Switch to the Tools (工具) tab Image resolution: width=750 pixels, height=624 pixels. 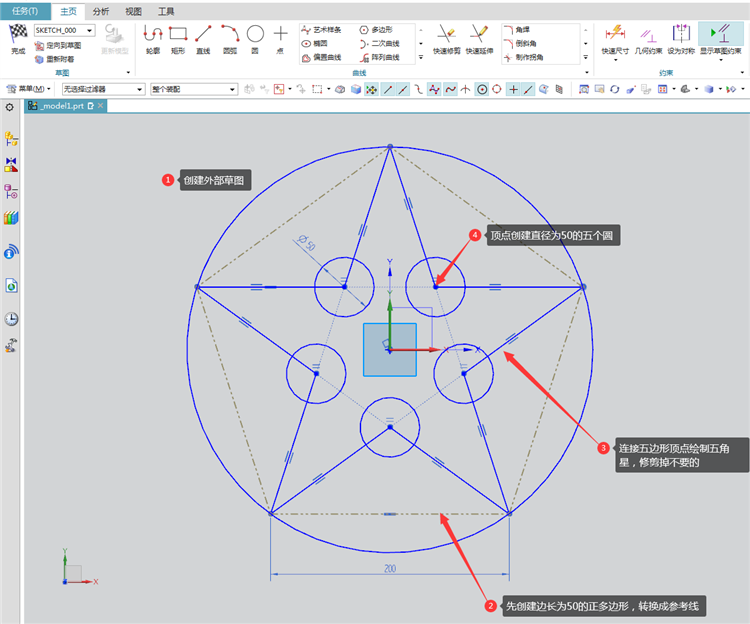pos(166,11)
